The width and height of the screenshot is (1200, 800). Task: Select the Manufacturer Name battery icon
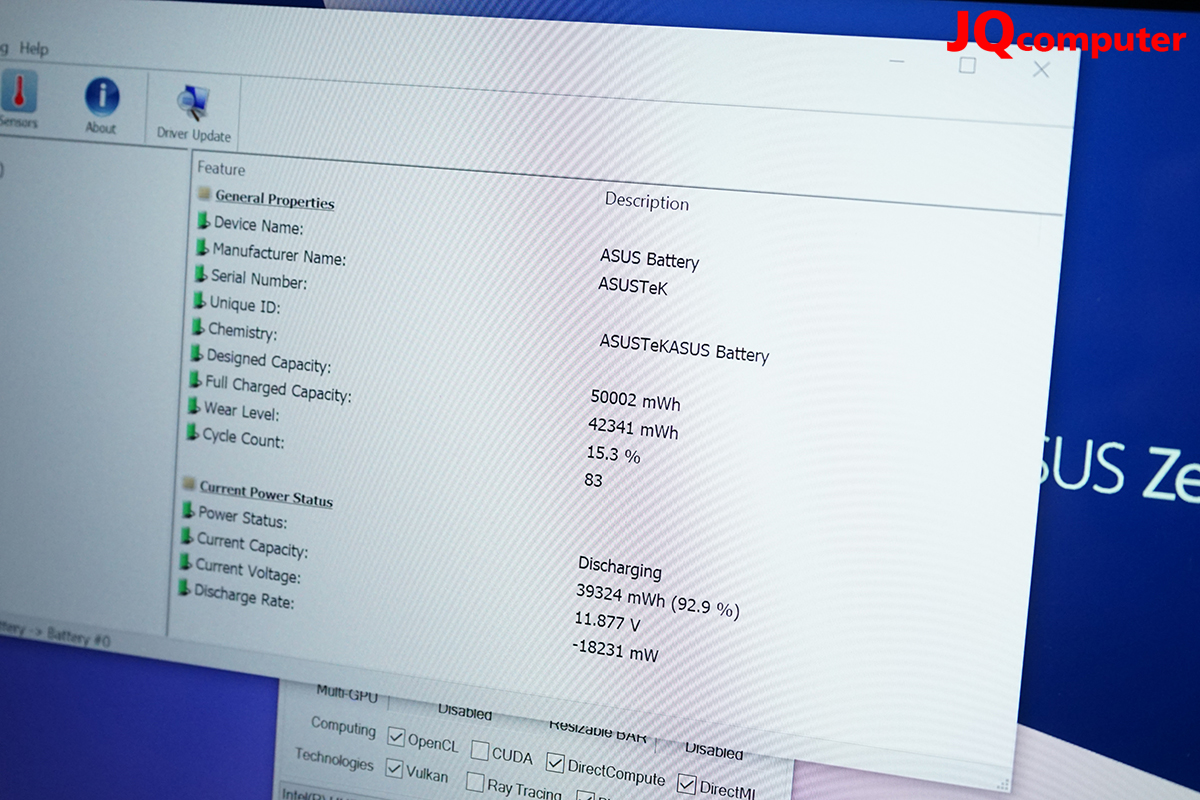[x=202, y=246]
